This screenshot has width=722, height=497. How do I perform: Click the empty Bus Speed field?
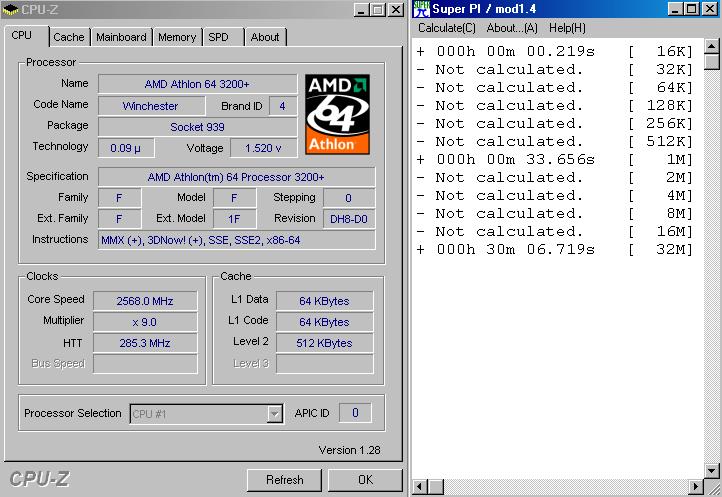click(145, 364)
